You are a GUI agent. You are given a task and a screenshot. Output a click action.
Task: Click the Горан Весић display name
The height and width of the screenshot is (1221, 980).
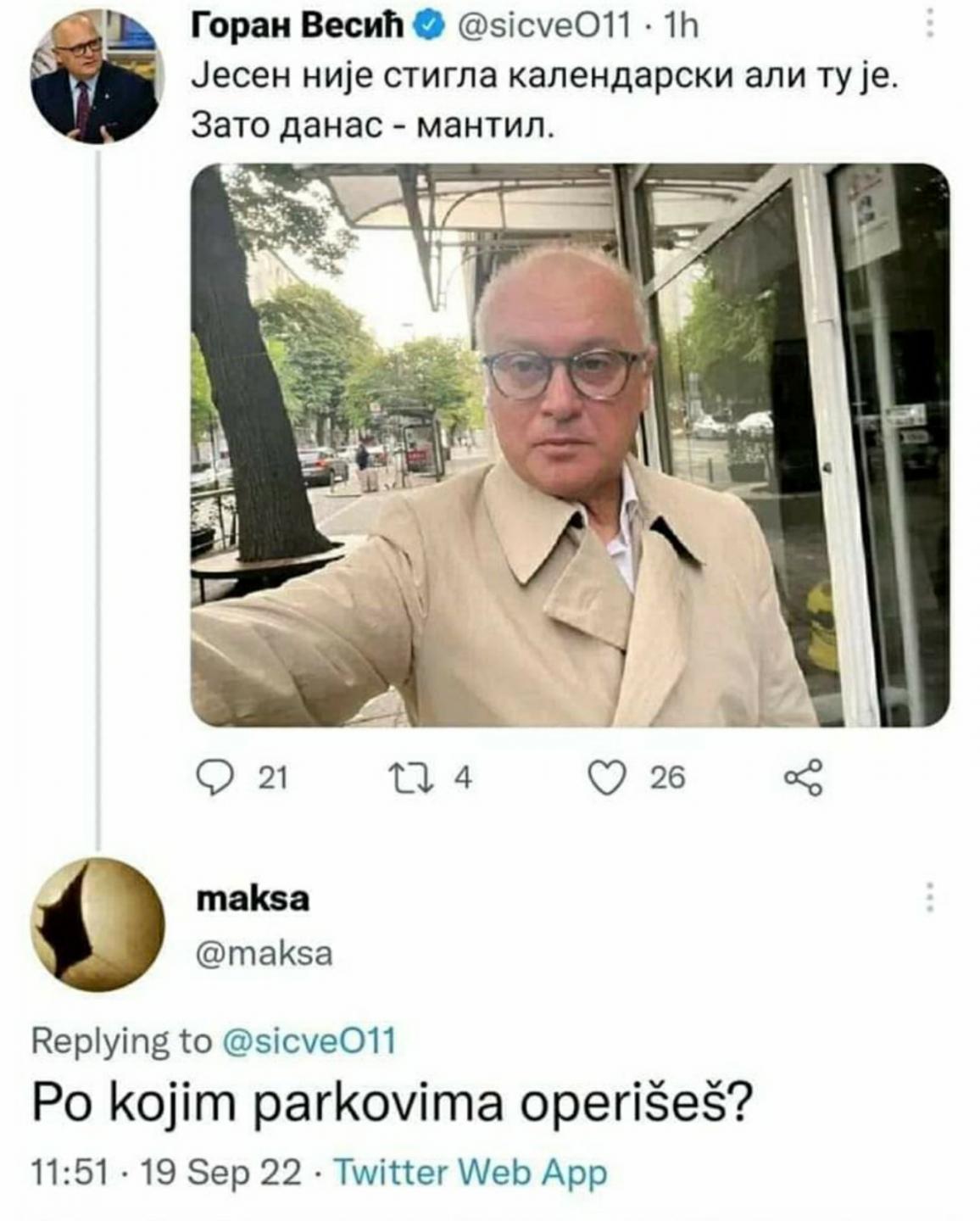pos(300,28)
